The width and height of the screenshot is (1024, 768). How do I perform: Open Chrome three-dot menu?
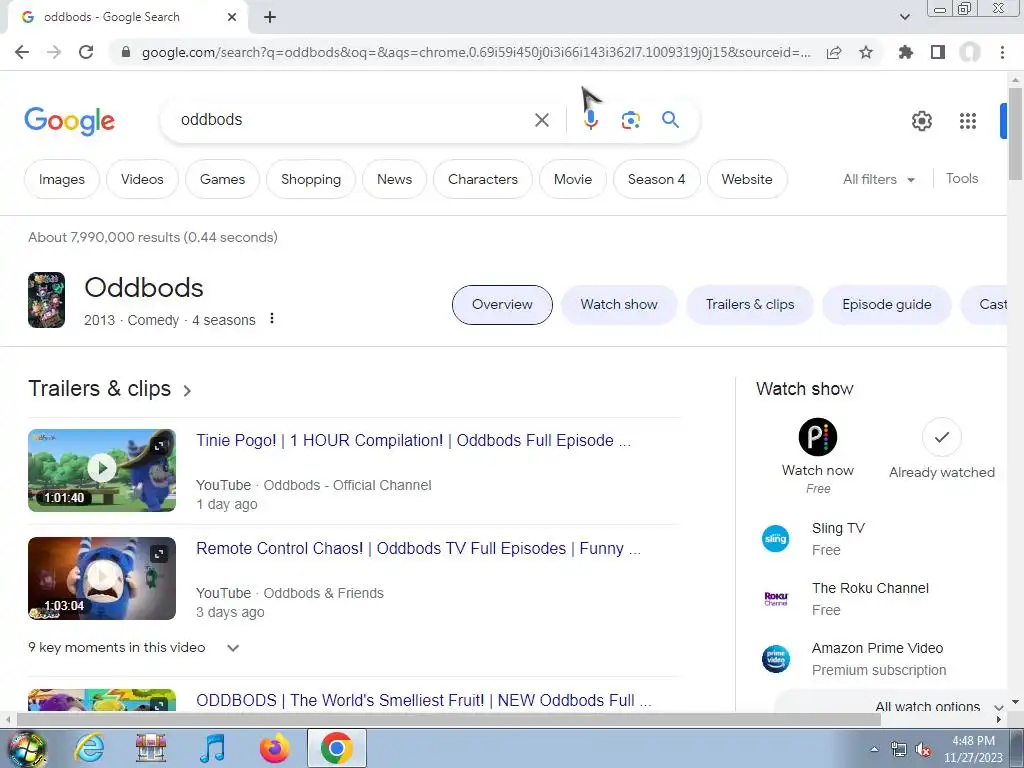click(x=1002, y=52)
